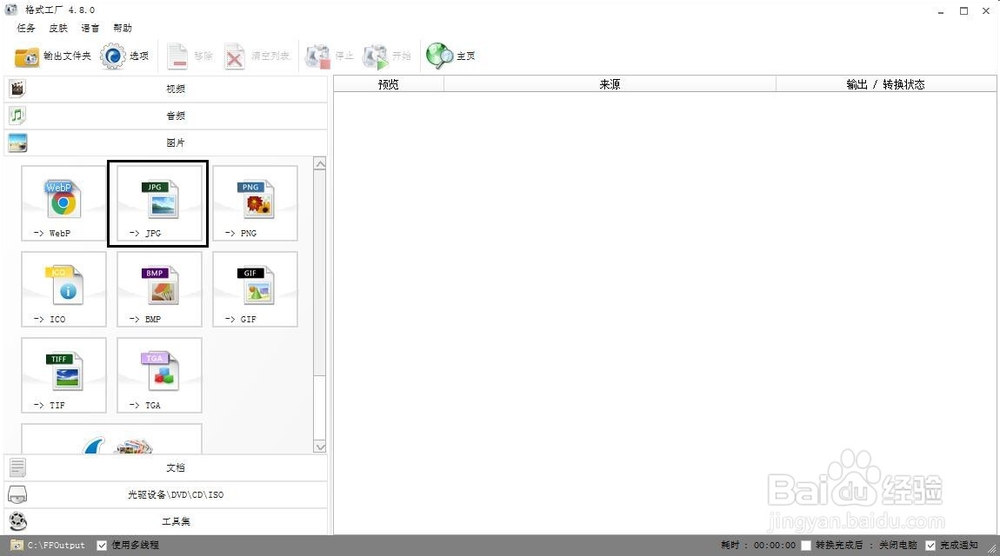Click the format list scrollbar up arrow

click(320, 164)
